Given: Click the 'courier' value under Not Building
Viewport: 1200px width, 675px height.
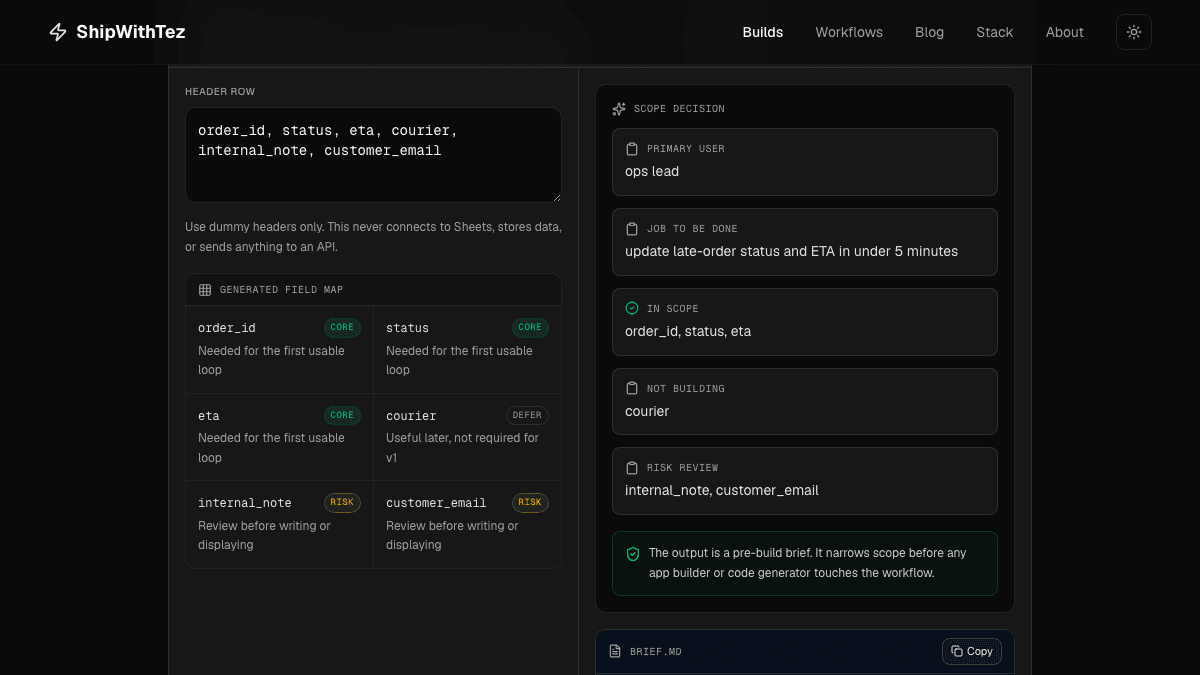Looking at the screenshot, I should pos(647,411).
